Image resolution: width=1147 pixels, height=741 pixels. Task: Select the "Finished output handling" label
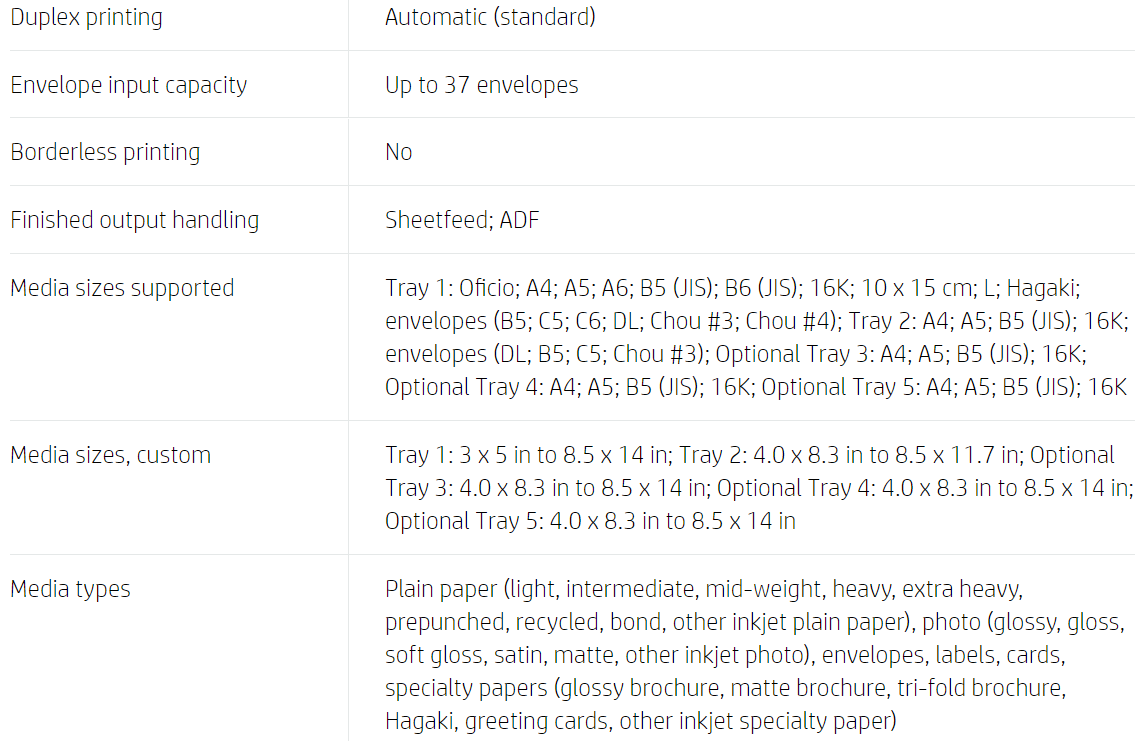(x=134, y=220)
